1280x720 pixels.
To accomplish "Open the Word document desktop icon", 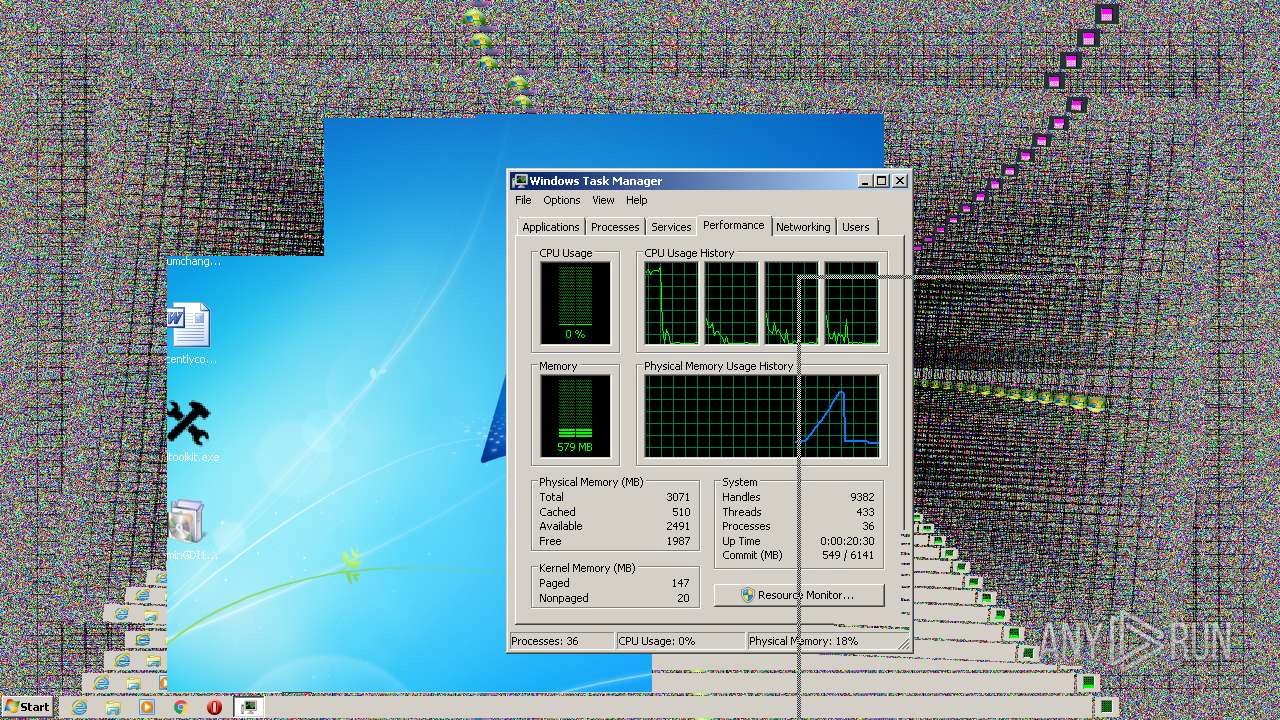I will 188,326.
